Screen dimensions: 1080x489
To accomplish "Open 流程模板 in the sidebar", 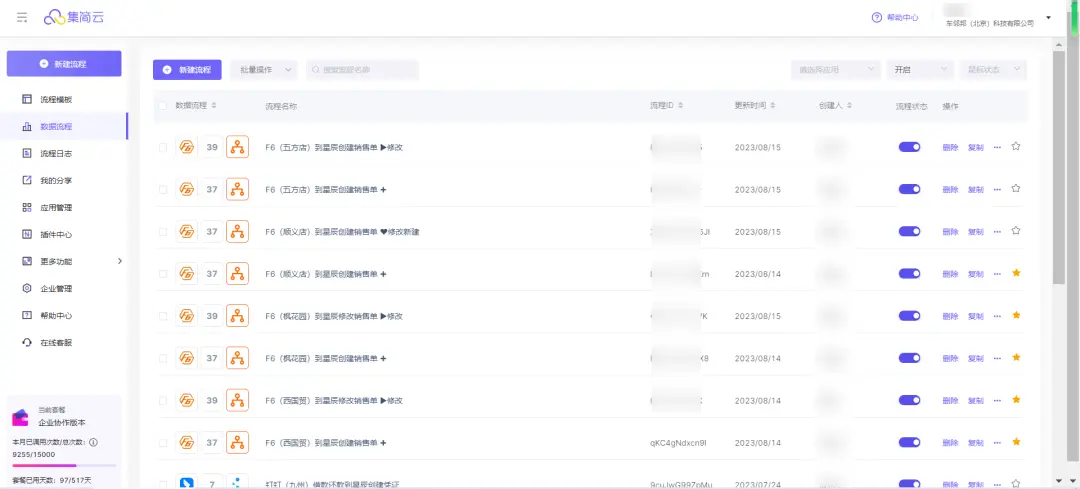I will 56,99.
